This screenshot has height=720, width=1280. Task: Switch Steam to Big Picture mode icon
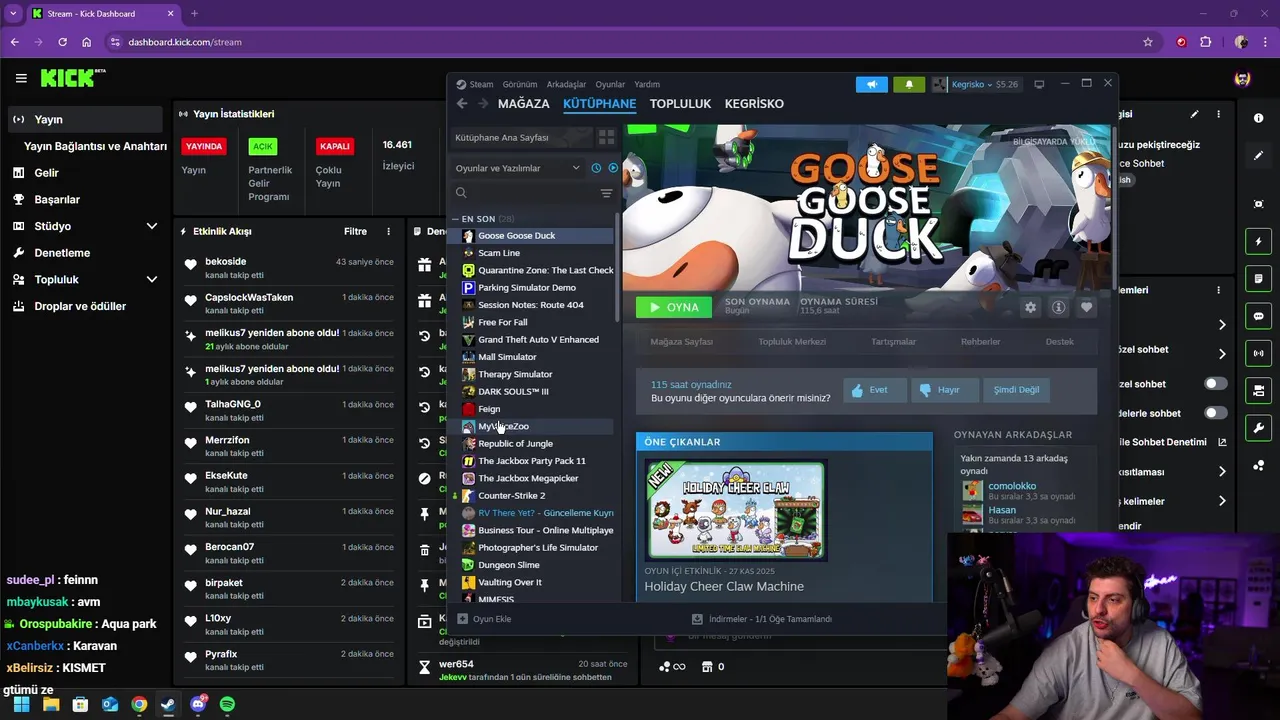coord(1039,84)
